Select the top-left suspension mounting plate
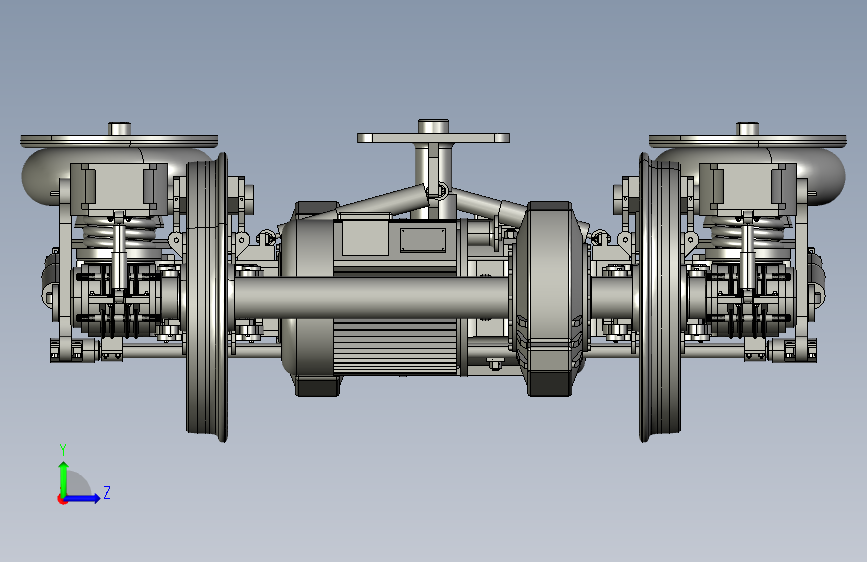Image resolution: width=867 pixels, height=562 pixels. point(119,141)
